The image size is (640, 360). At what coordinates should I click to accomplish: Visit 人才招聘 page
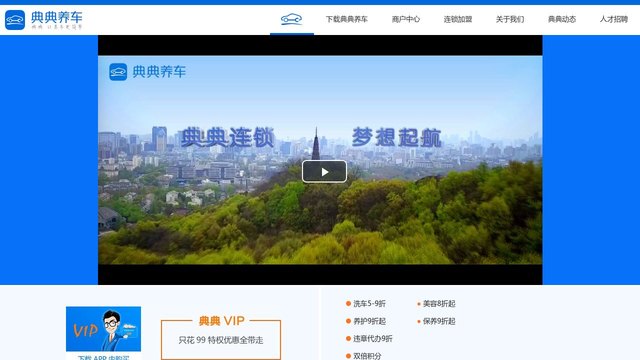[613, 19]
